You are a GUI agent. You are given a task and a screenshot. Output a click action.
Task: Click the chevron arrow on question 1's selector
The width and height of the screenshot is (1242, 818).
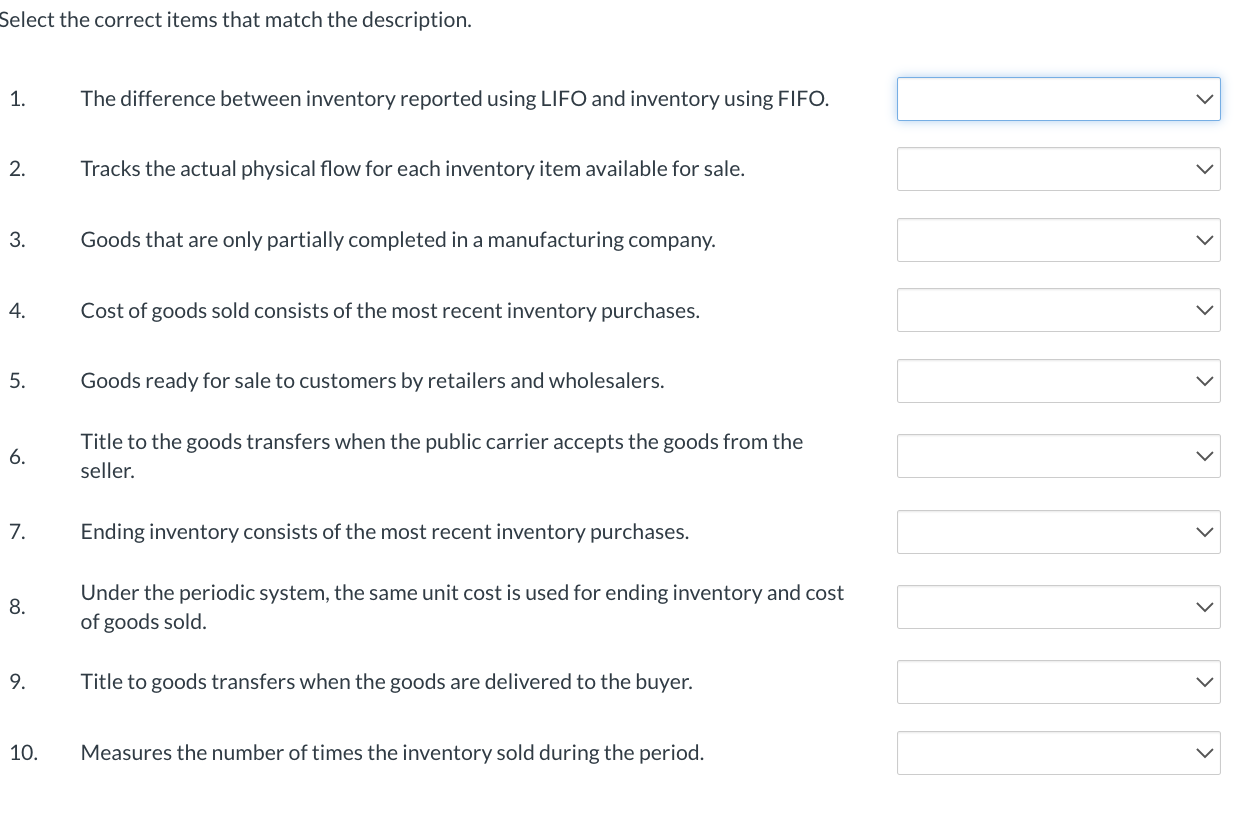pos(1204,99)
